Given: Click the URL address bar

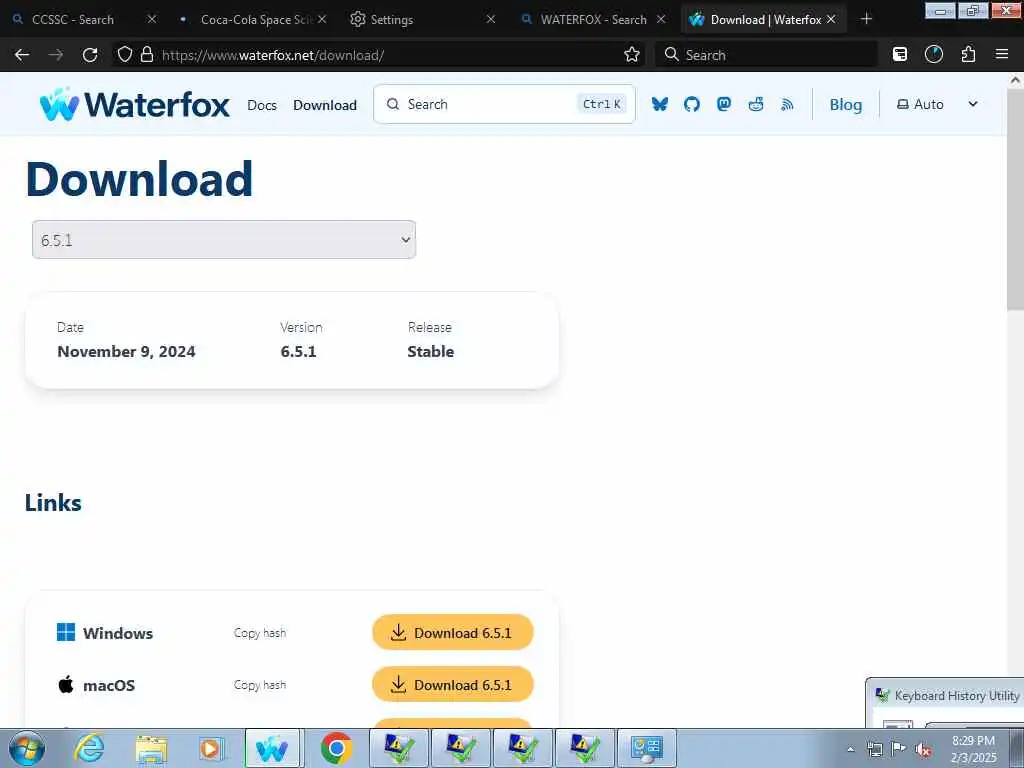Looking at the screenshot, I should point(379,55).
